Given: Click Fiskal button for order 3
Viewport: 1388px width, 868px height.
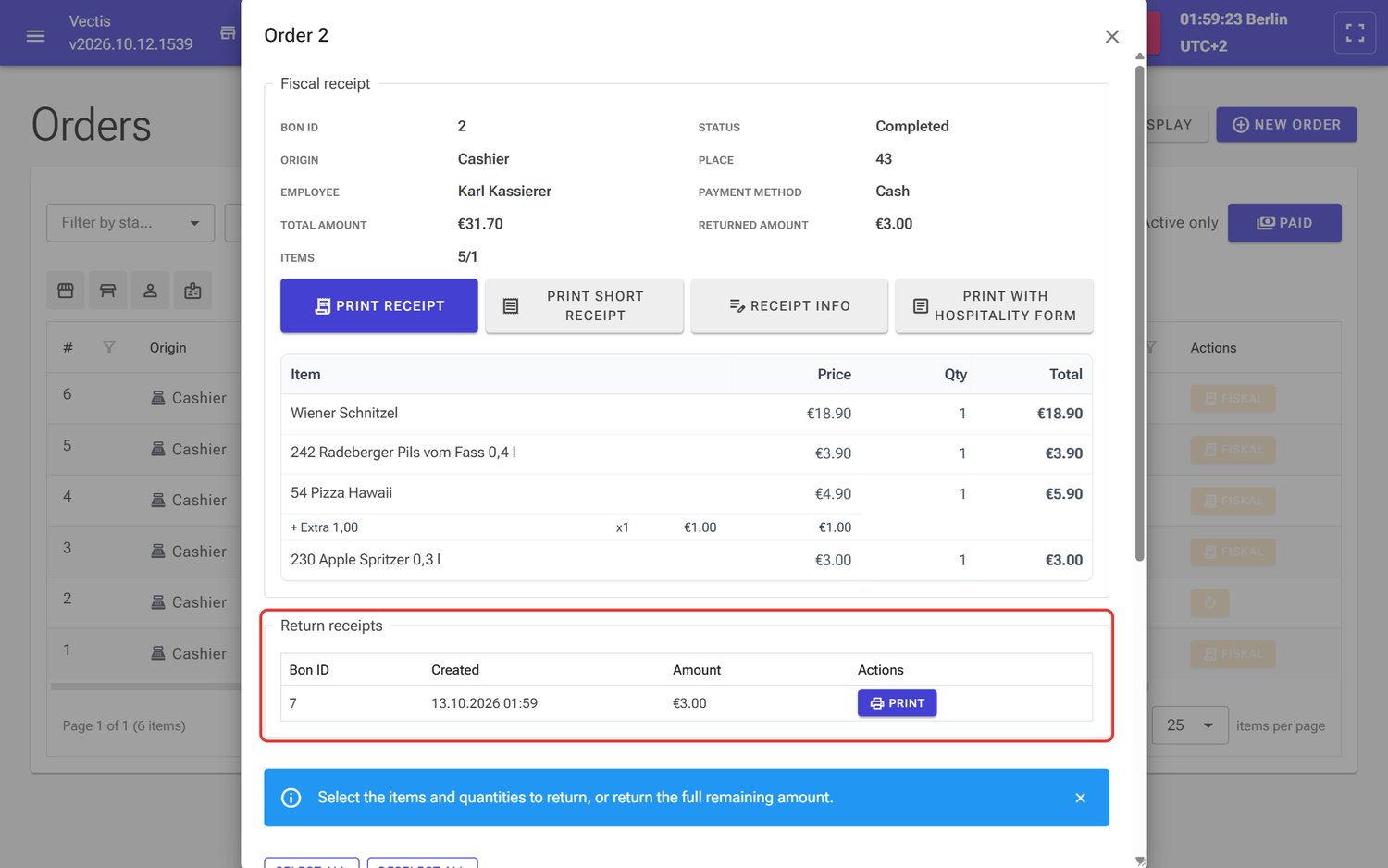Looking at the screenshot, I should point(1233,552).
